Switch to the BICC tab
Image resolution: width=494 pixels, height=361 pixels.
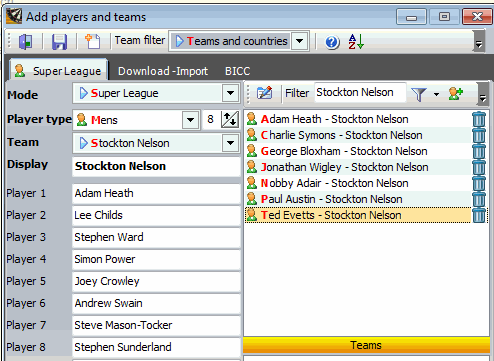pyautogui.click(x=238, y=71)
